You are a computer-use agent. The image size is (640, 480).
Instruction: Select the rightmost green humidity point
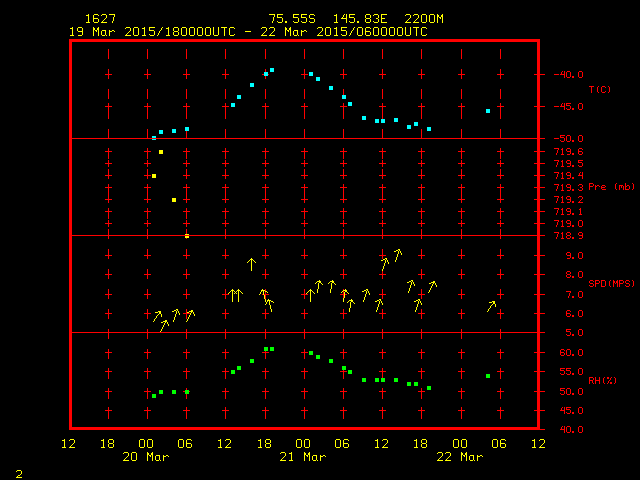point(488,376)
